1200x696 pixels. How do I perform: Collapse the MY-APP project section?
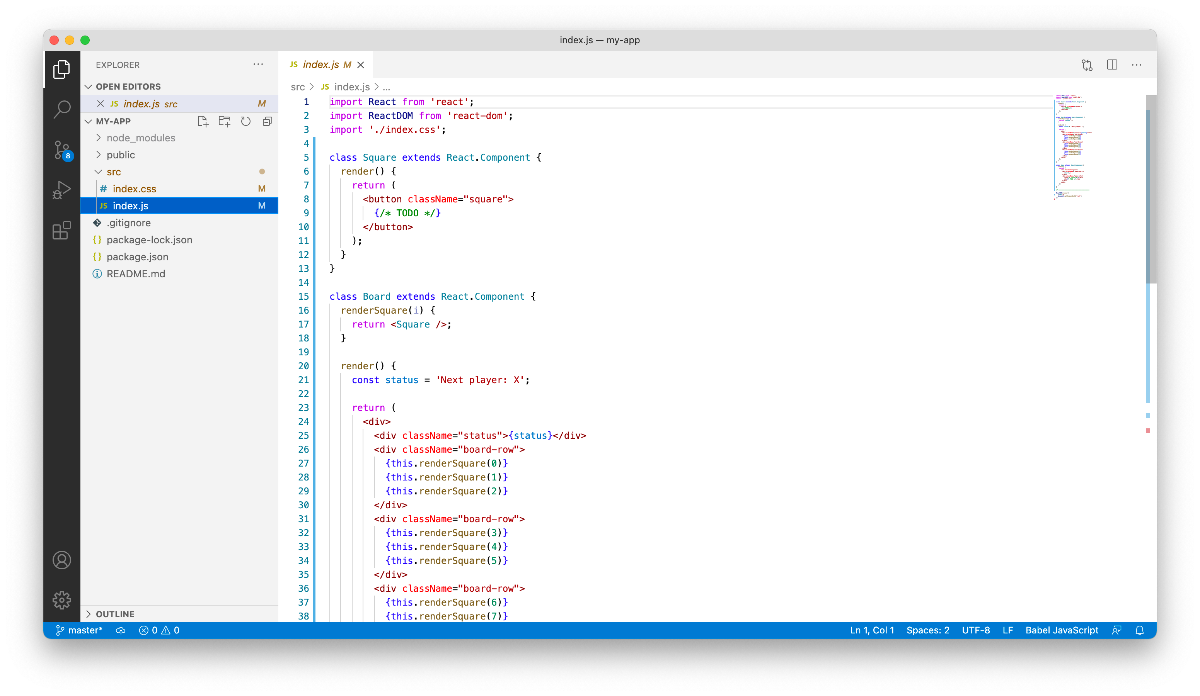[x=113, y=121]
